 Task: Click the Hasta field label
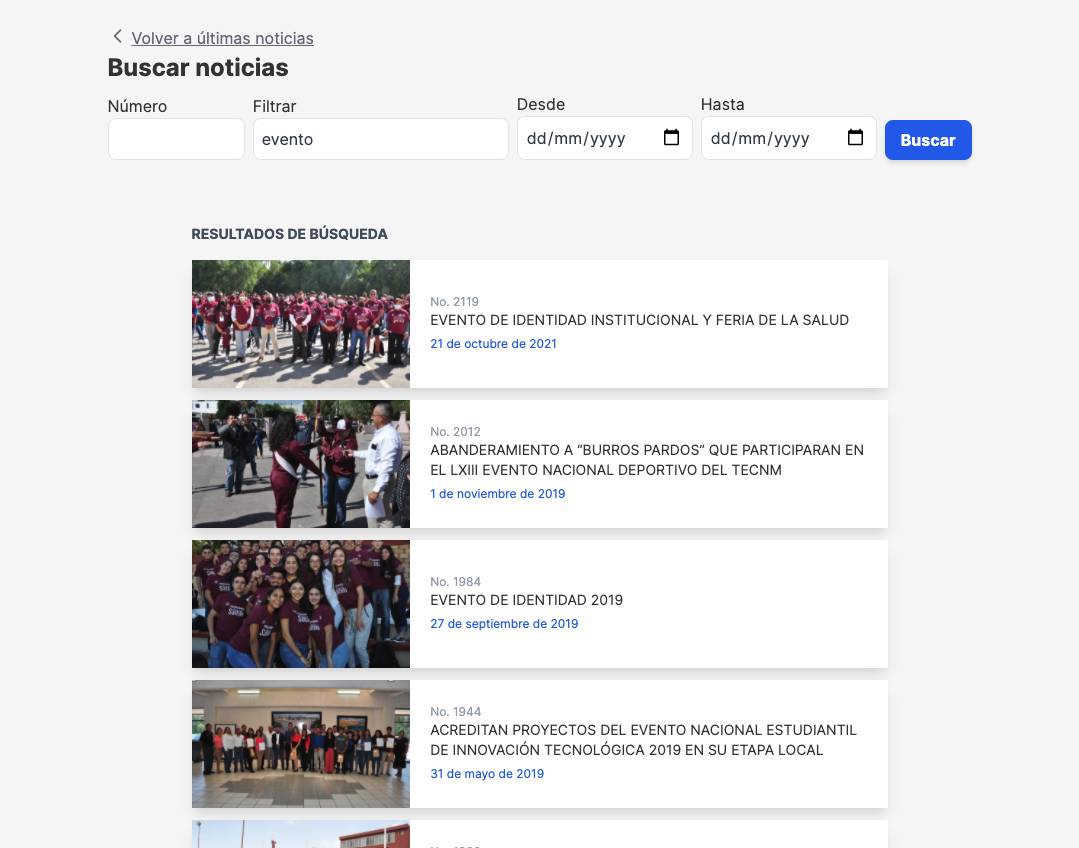tap(723, 105)
